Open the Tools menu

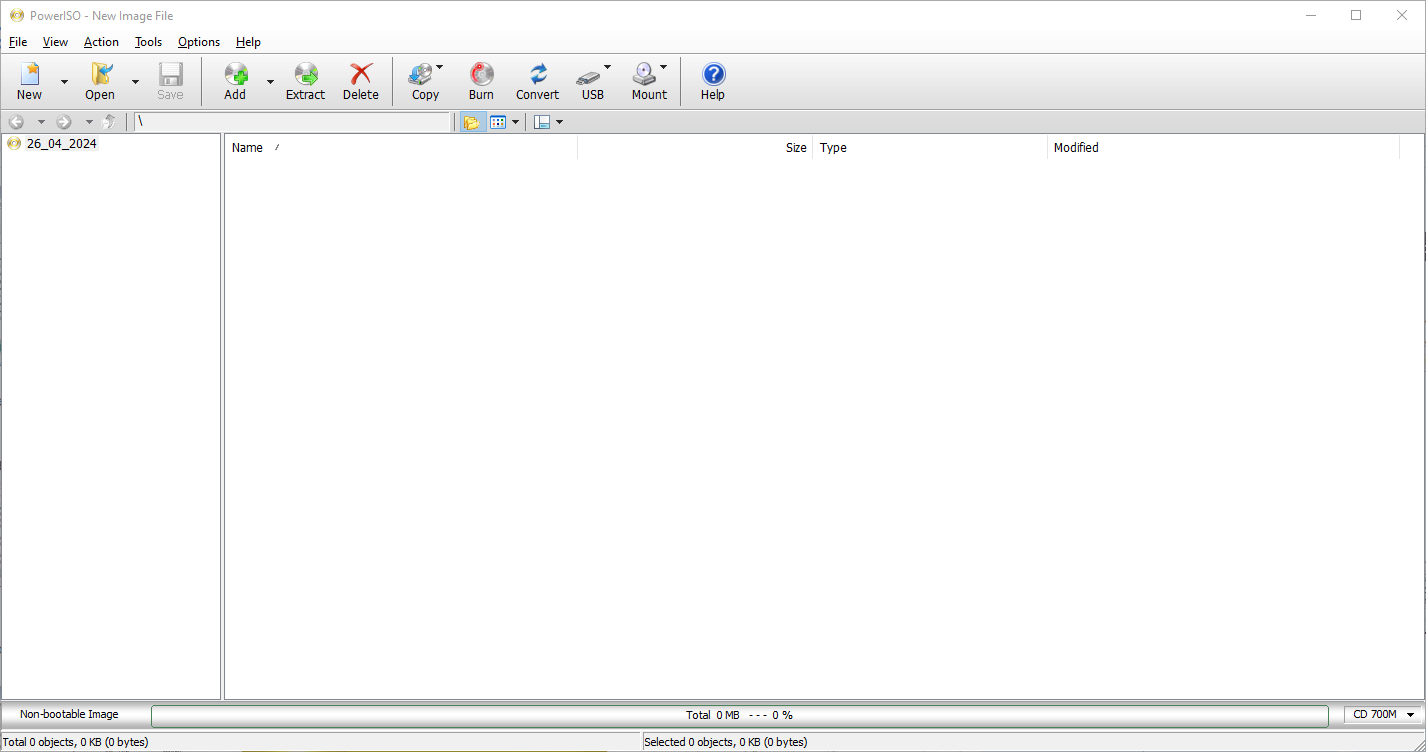[x=148, y=42]
